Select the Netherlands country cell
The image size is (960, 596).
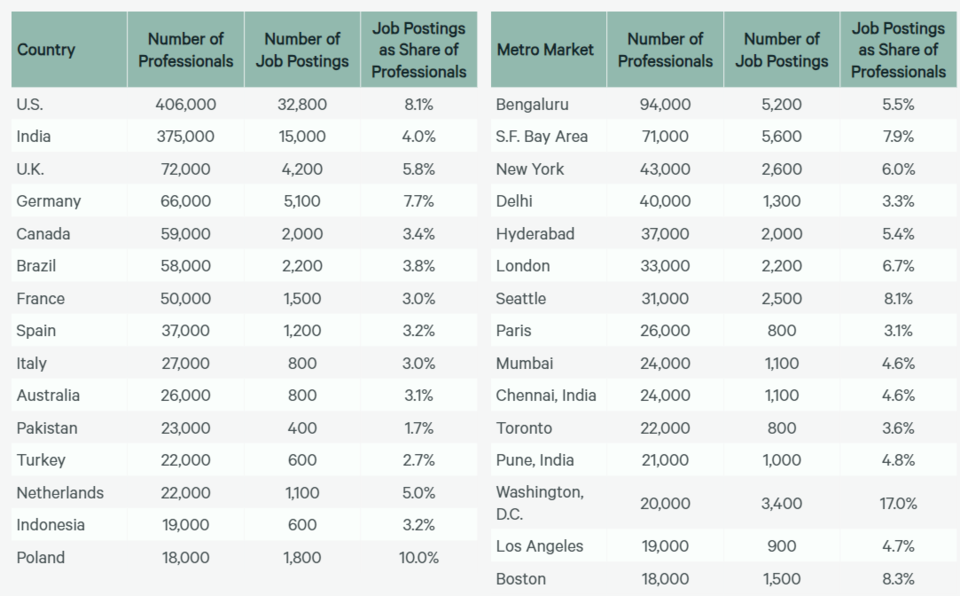60,493
